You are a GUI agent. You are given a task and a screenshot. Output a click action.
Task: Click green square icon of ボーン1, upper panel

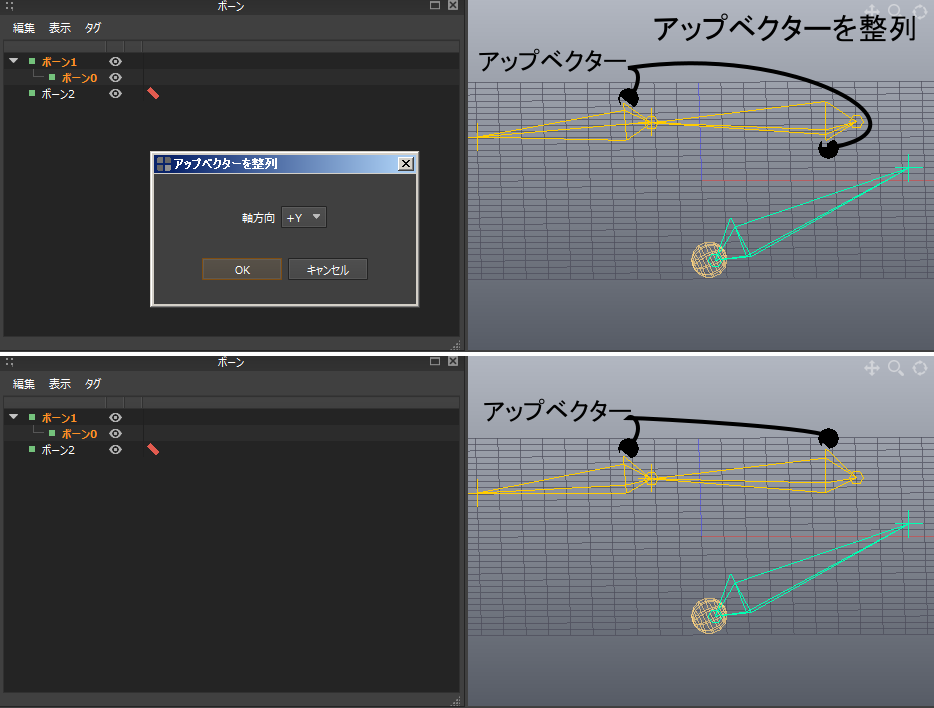(x=32, y=61)
